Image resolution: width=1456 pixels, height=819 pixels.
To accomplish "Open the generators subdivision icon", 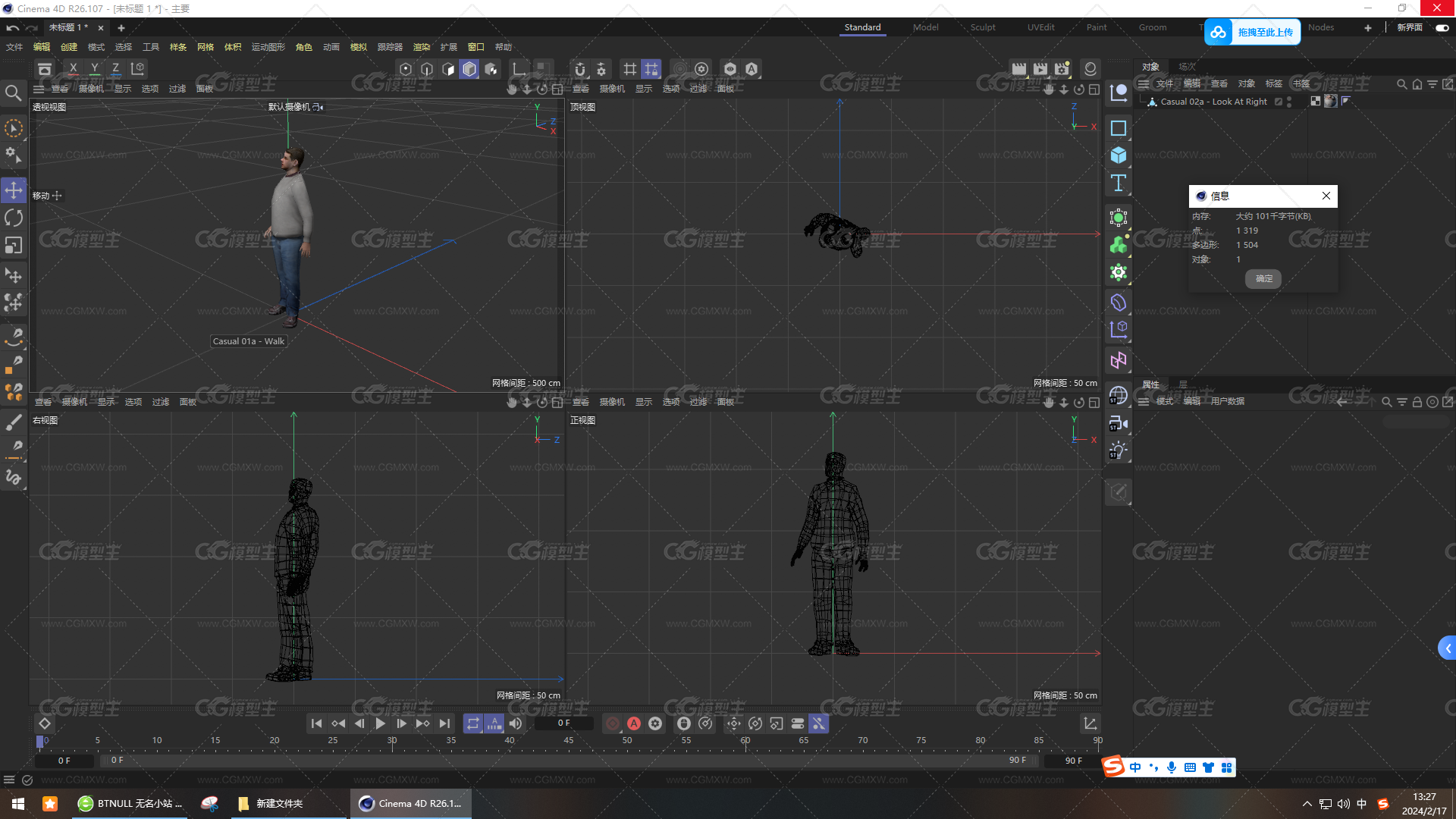I will pos(1119,218).
